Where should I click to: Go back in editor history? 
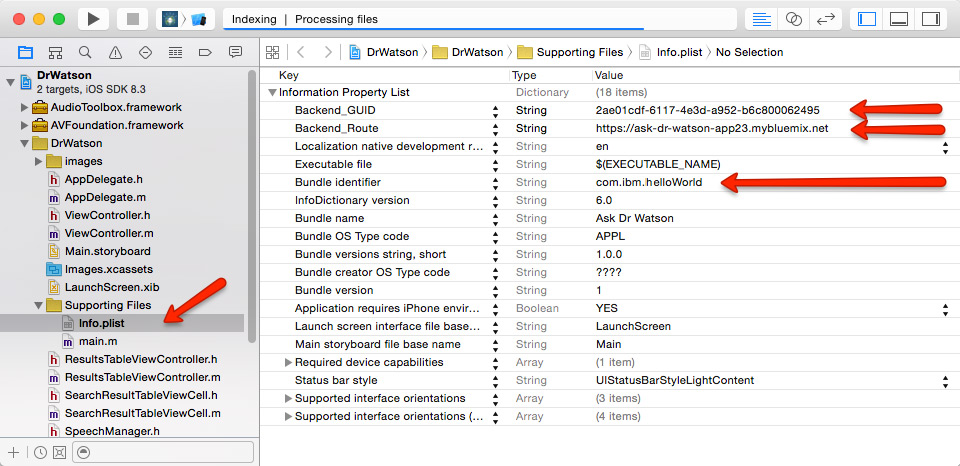click(x=301, y=52)
